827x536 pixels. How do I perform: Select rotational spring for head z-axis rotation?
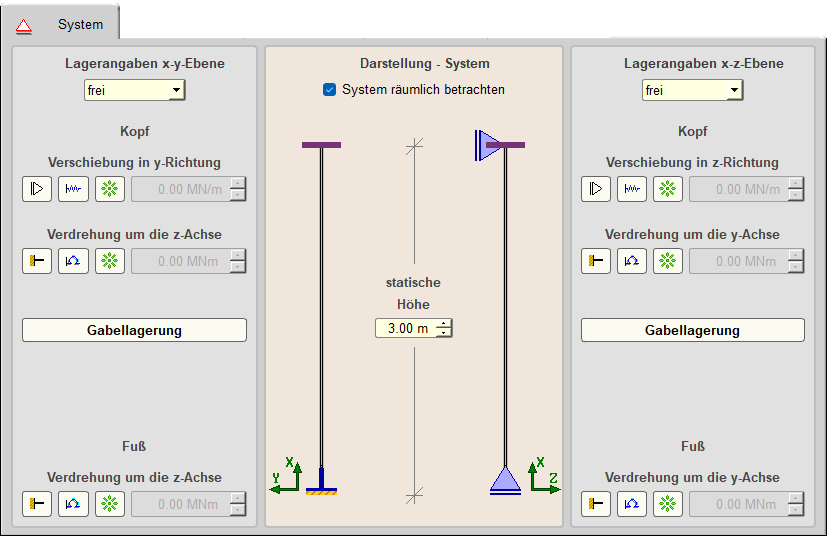(73, 261)
